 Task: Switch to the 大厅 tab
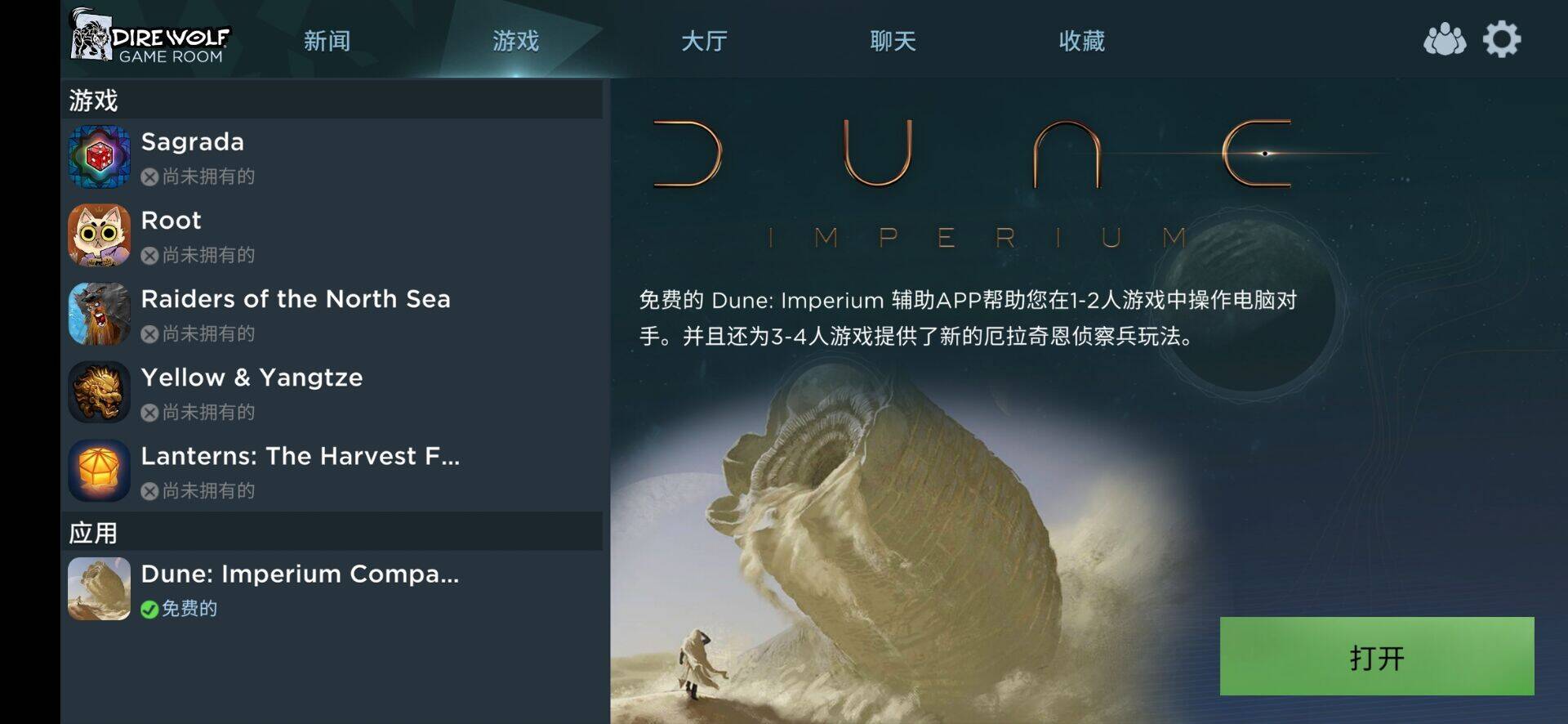[705, 41]
